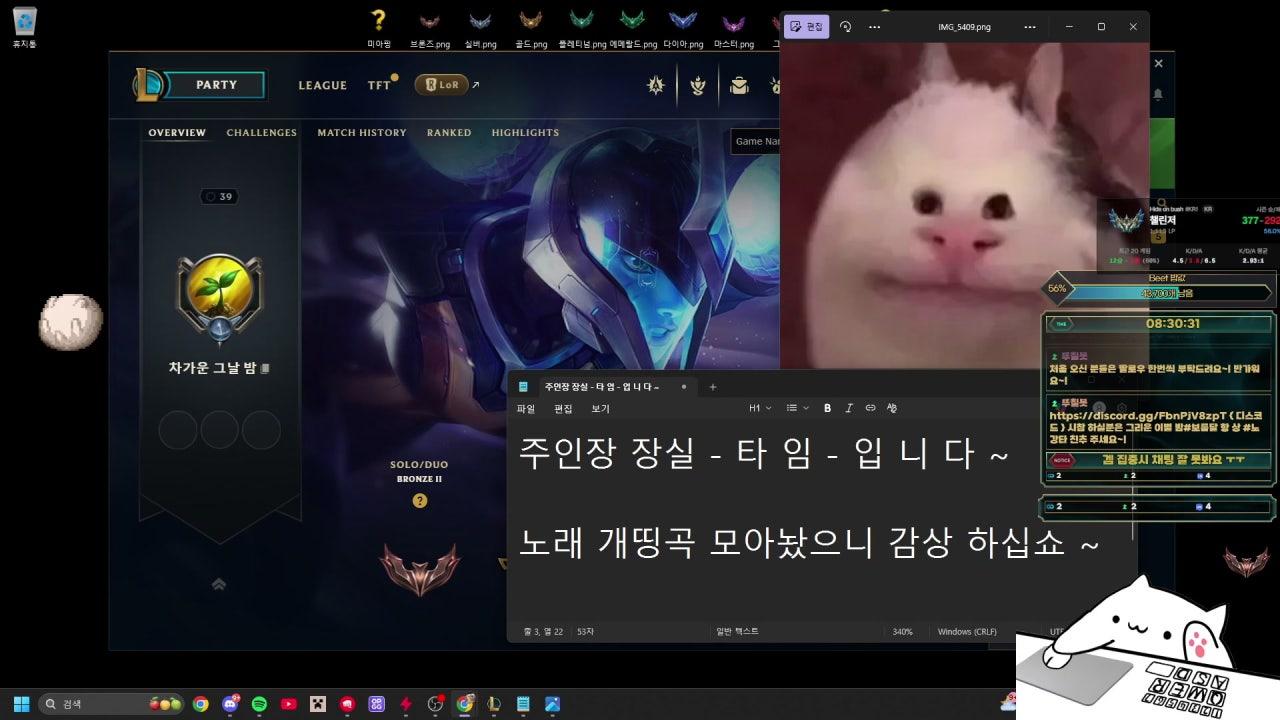
Task: Select the 브론즈.png desktop file
Action: pos(429,28)
